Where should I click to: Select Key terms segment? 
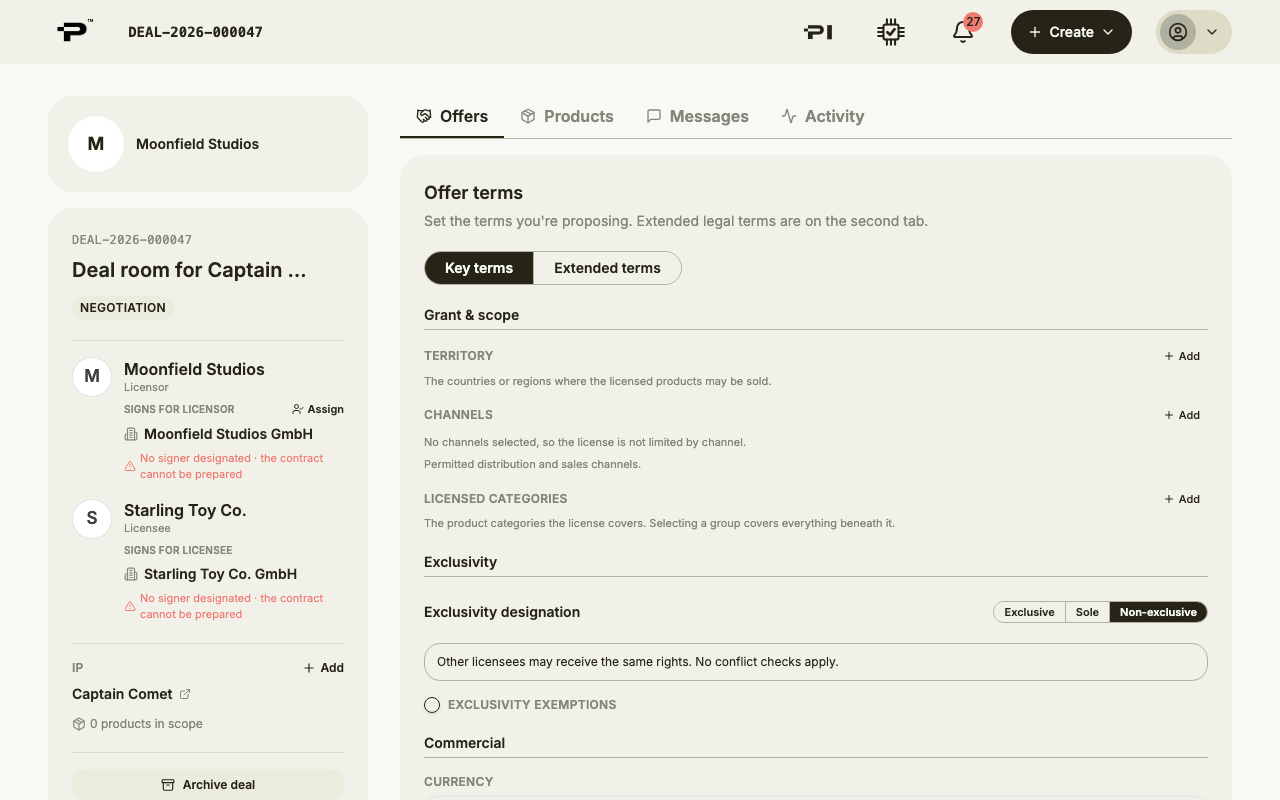[479, 268]
